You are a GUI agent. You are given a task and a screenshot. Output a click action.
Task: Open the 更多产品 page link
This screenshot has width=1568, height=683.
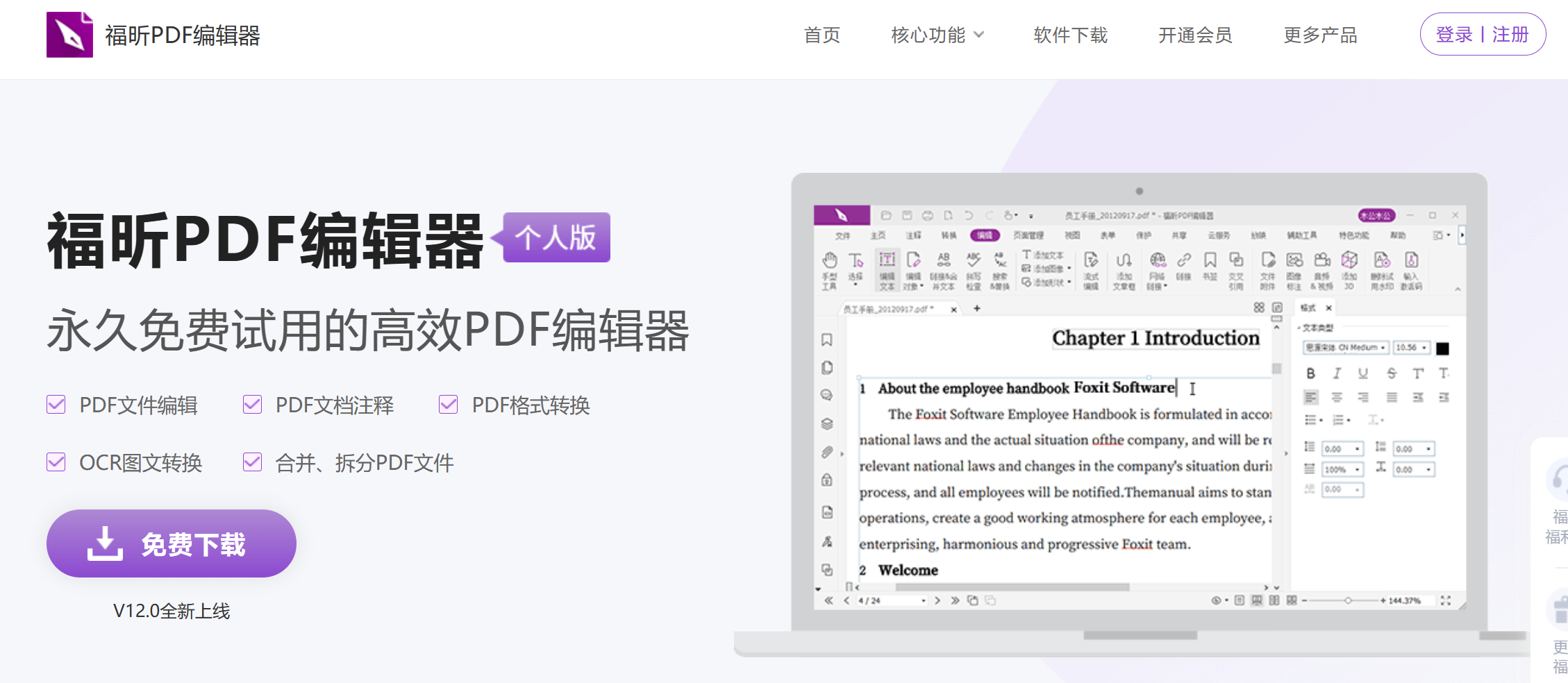pyautogui.click(x=1320, y=35)
